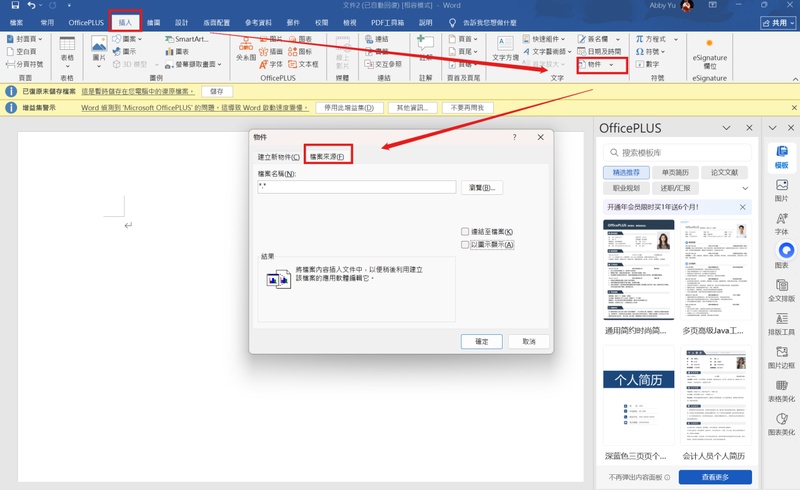Image resolution: width=800 pixels, height=490 pixels.
Task: Switch to the Design (設計) ribbon tab
Action: (x=181, y=22)
